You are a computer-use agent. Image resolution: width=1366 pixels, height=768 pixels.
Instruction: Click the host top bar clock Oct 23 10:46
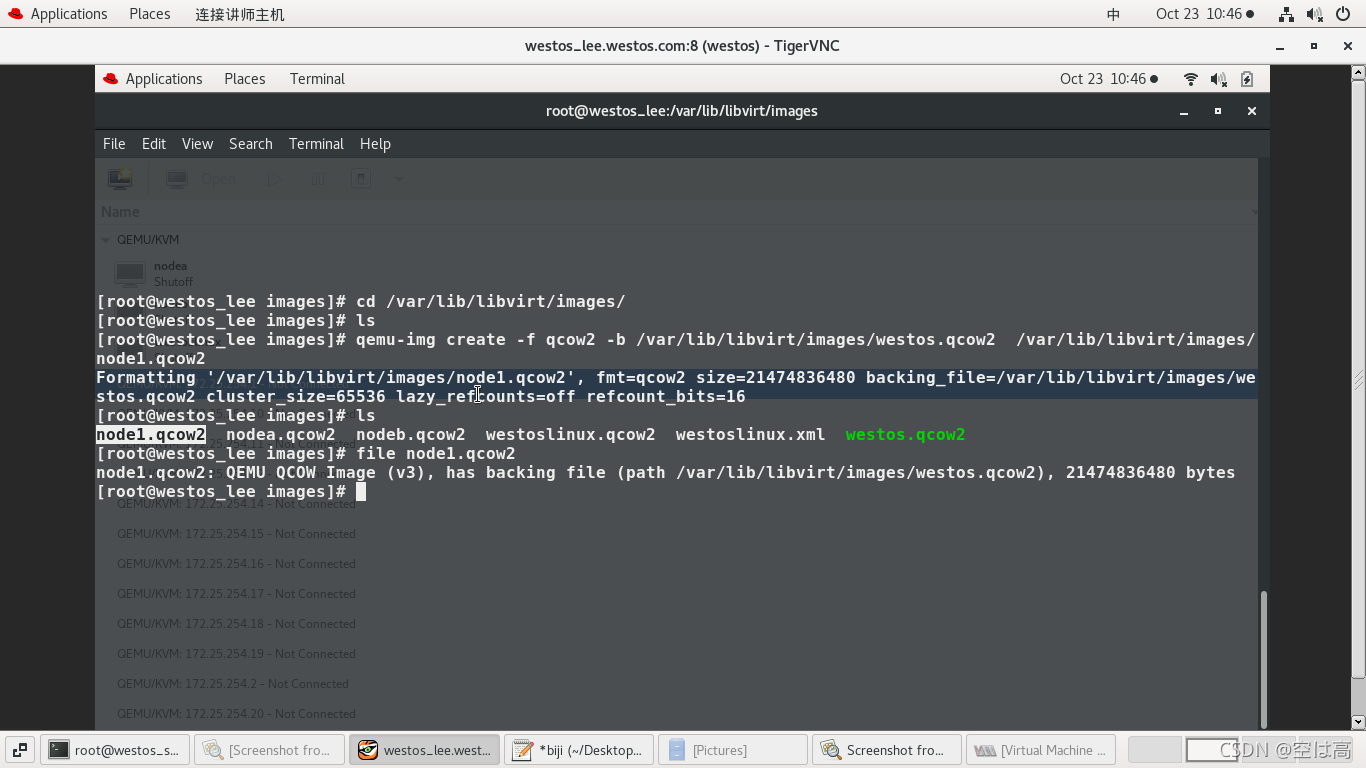click(1205, 14)
